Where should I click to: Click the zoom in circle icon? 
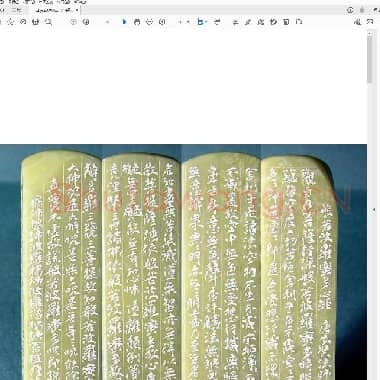tap(162, 22)
